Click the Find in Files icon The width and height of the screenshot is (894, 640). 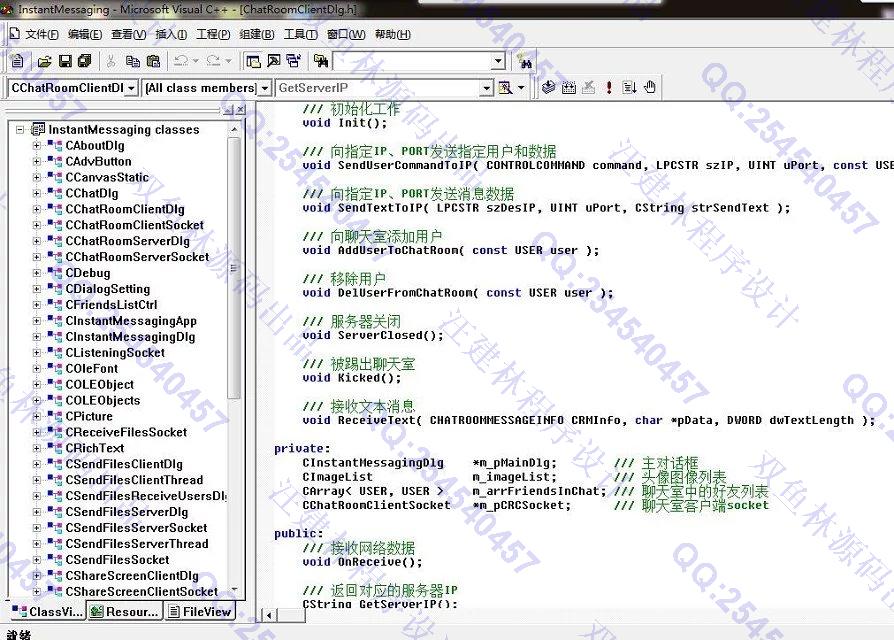pyautogui.click(x=321, y=60)
